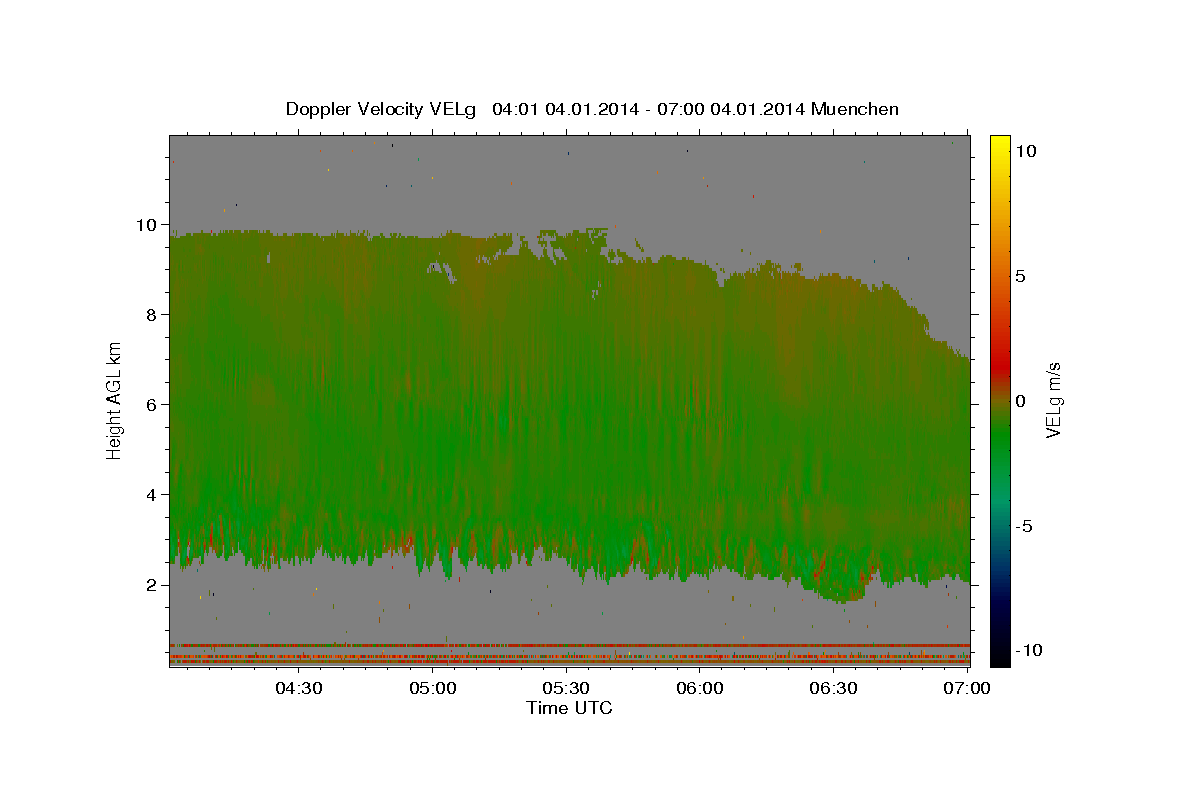Click the colorbar value "10" at top

tap(1026, 151)
